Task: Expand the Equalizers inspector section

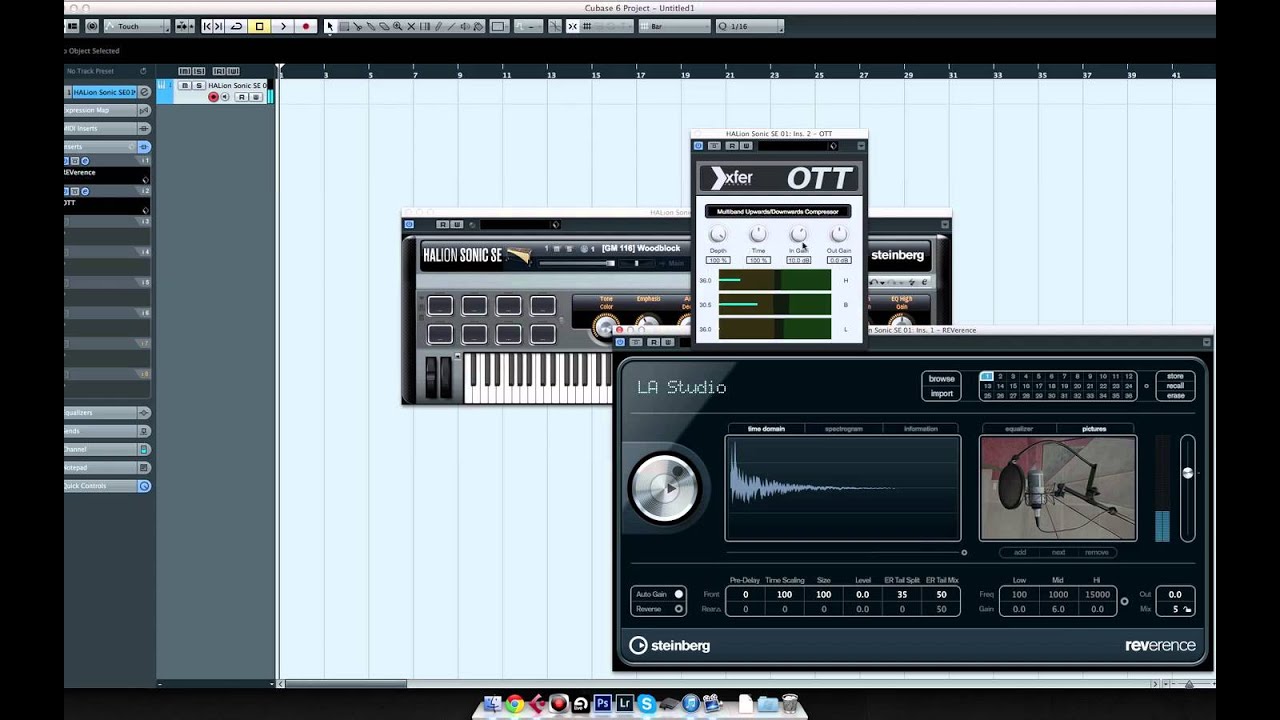Action: tap(107, 412)
